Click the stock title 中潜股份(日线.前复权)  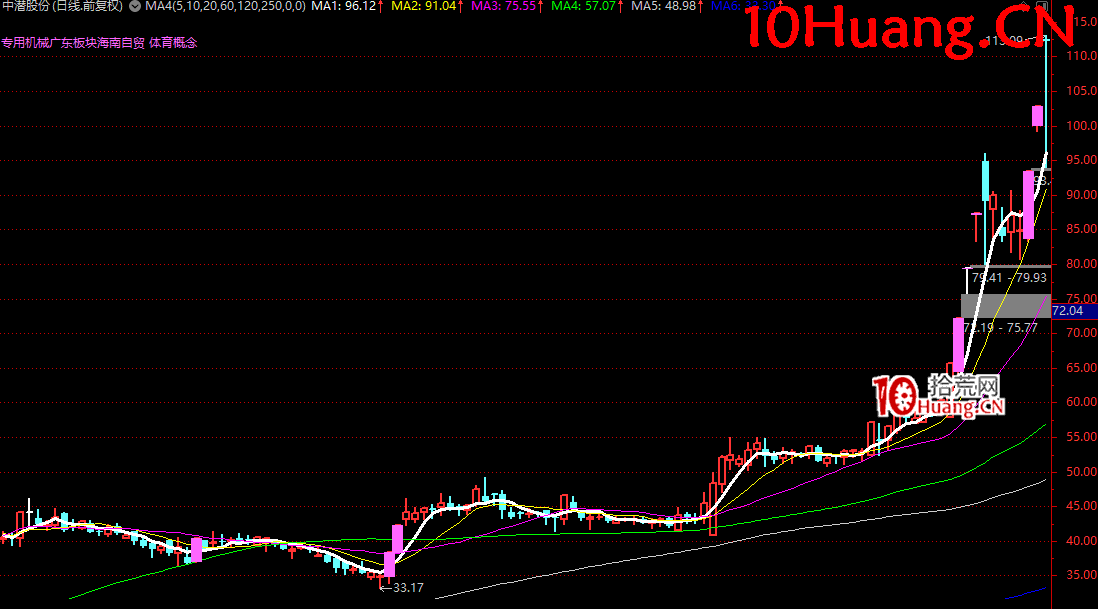coord(63,6)
